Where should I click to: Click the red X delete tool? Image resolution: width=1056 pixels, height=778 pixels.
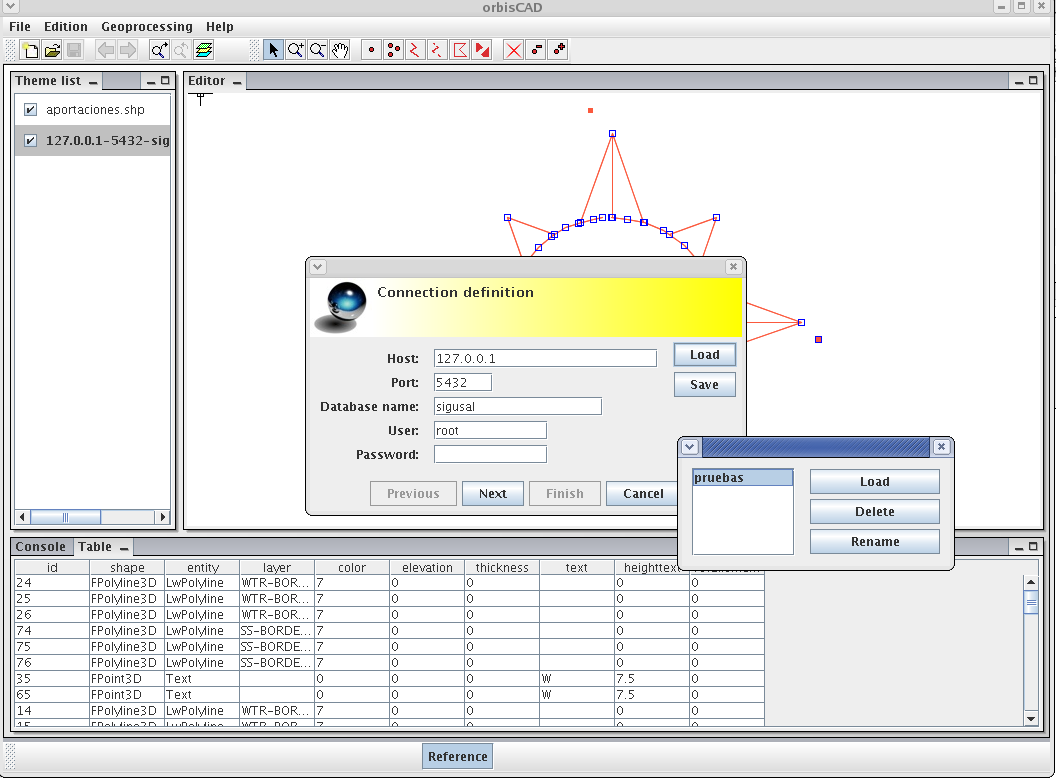pyautogui.click(x=513, y=50)
